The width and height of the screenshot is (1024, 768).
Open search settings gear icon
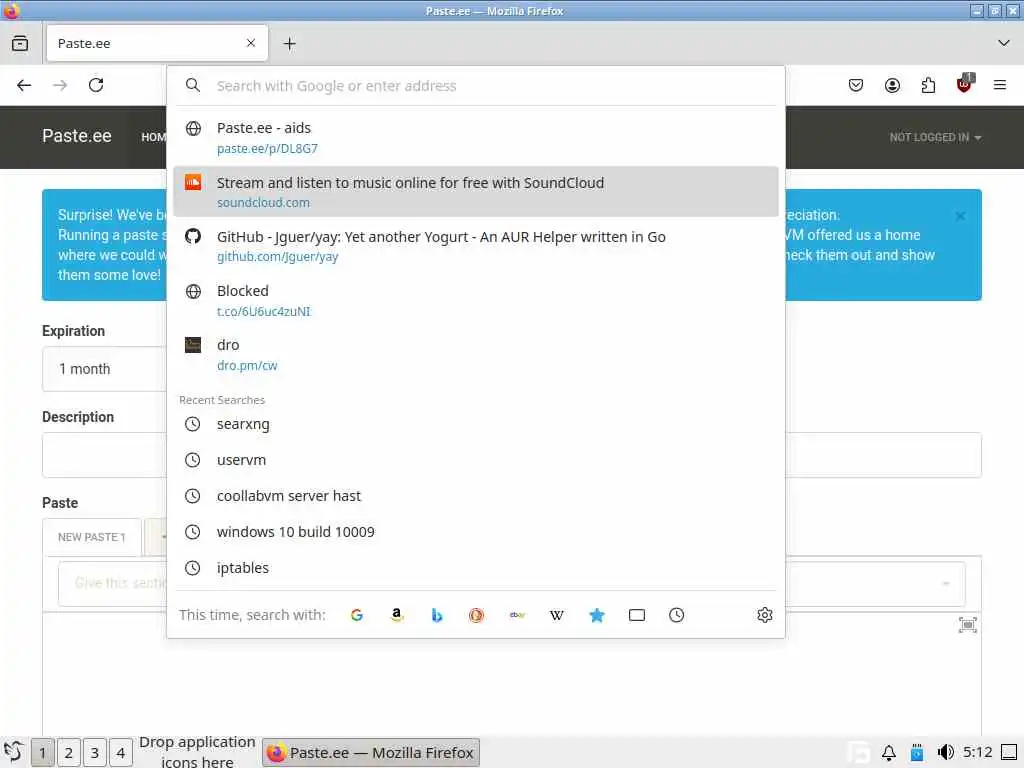(x=765, y=615)
